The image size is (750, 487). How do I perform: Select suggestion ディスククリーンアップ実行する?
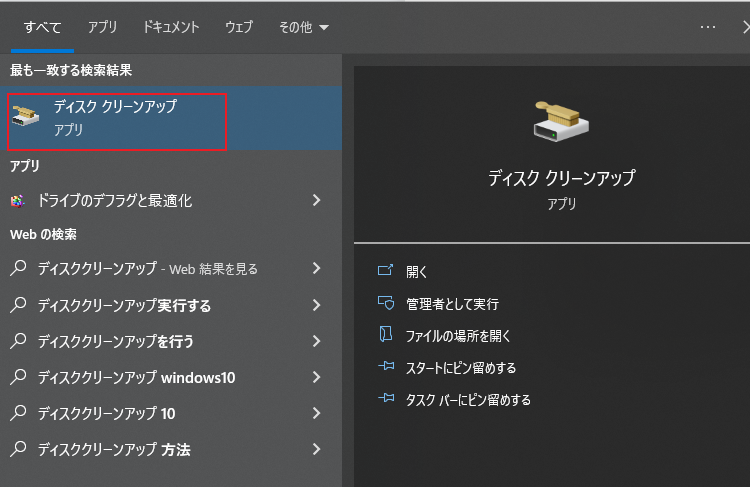(171, 305)
